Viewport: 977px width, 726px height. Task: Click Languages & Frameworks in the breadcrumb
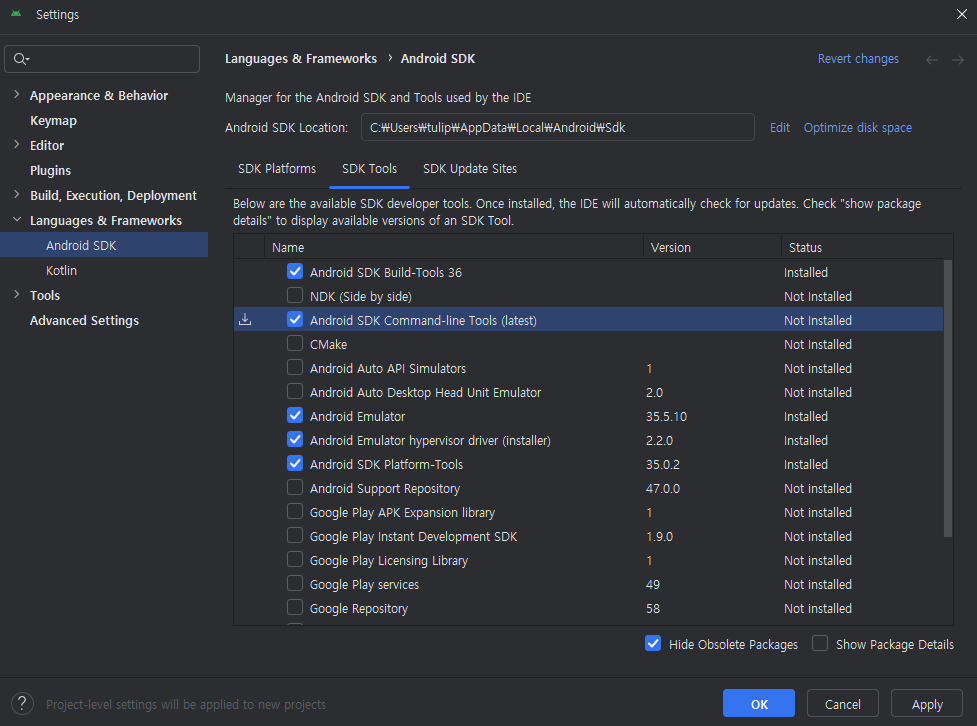pos(301,59)
